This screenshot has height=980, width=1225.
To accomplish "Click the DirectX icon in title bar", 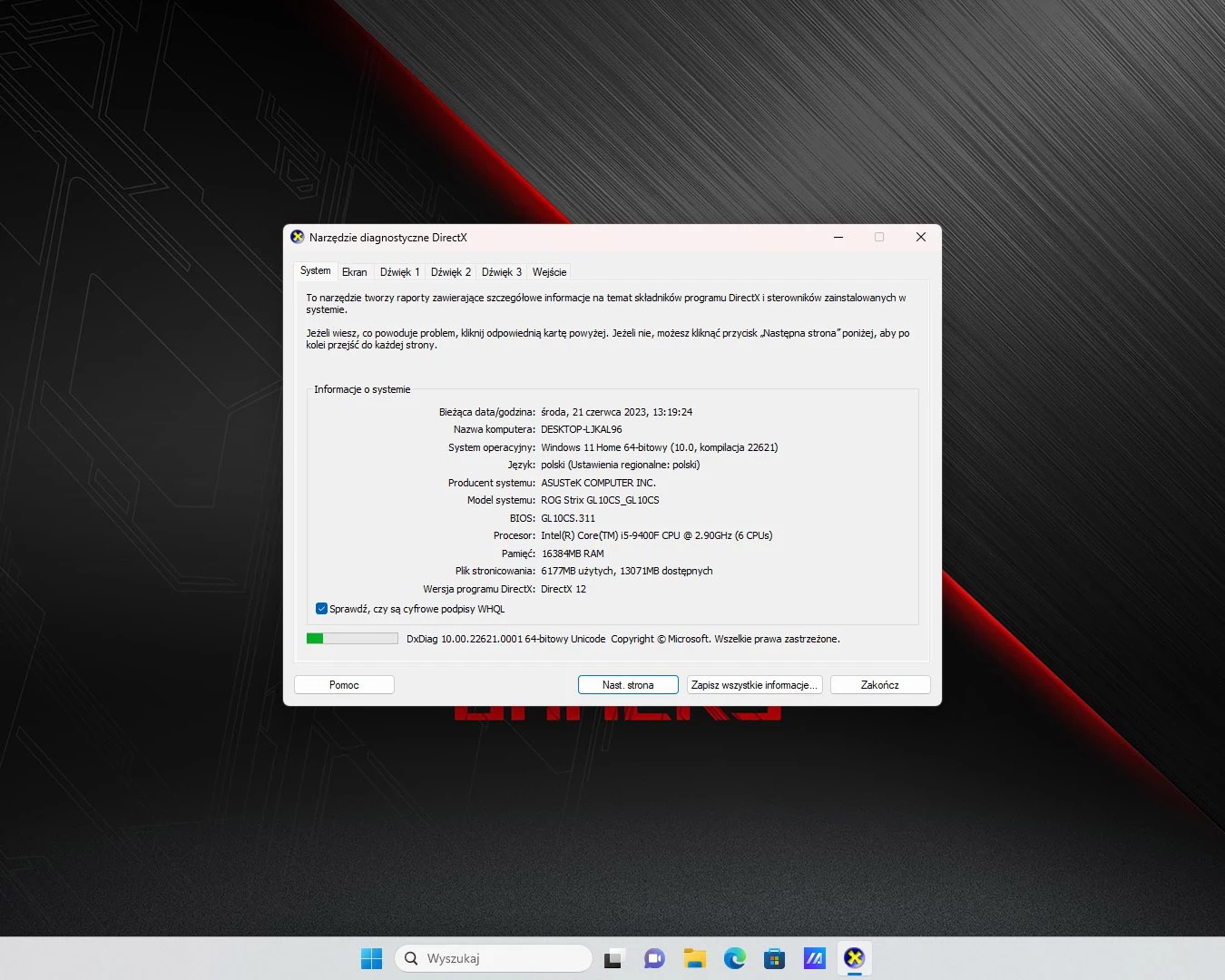I will coord(298,237).
